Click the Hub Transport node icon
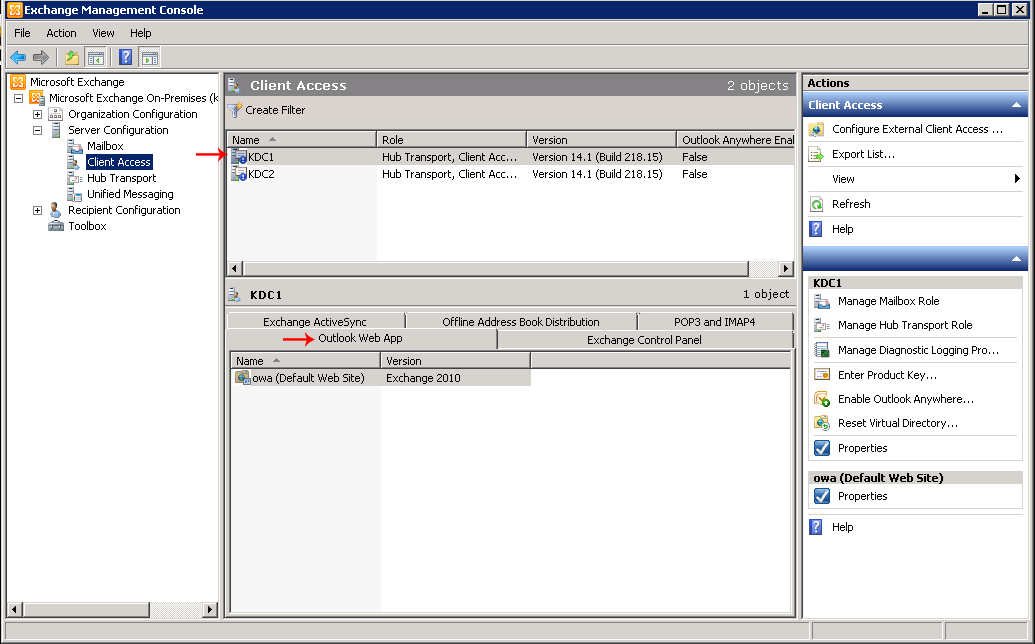 point(75,178)
